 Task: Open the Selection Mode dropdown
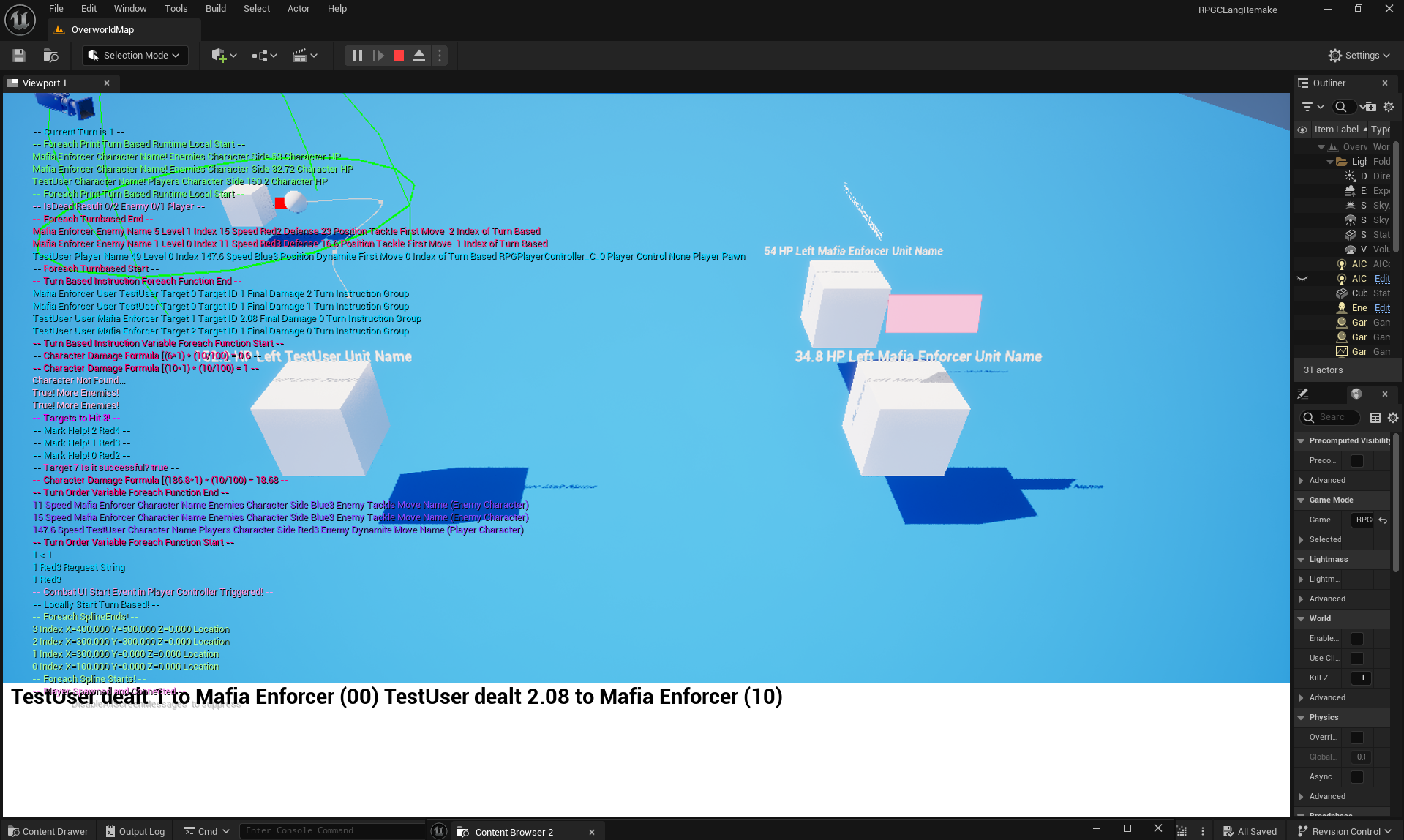(135, 56)
